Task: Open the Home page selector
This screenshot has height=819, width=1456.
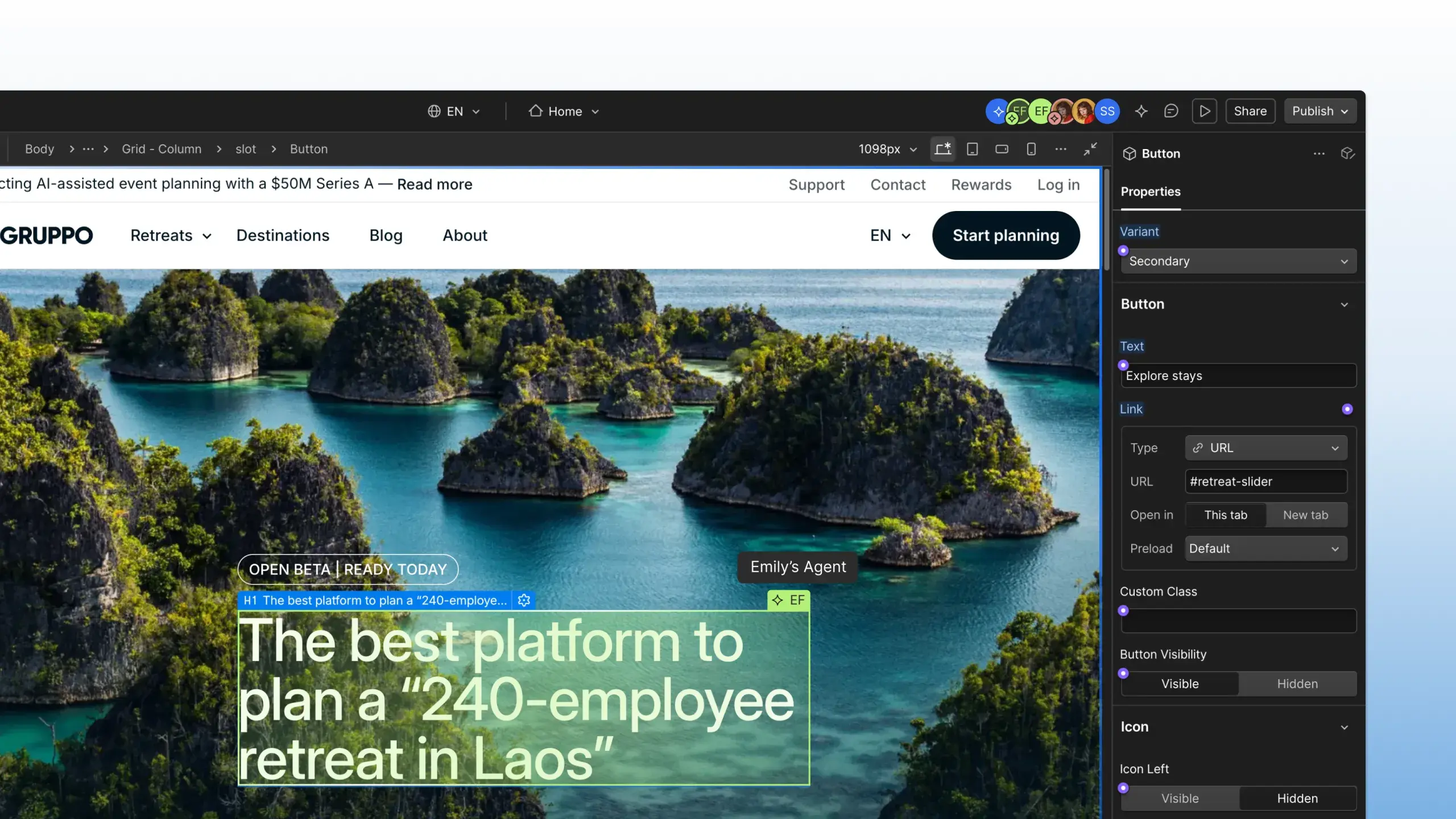Action: pos(564,111)
